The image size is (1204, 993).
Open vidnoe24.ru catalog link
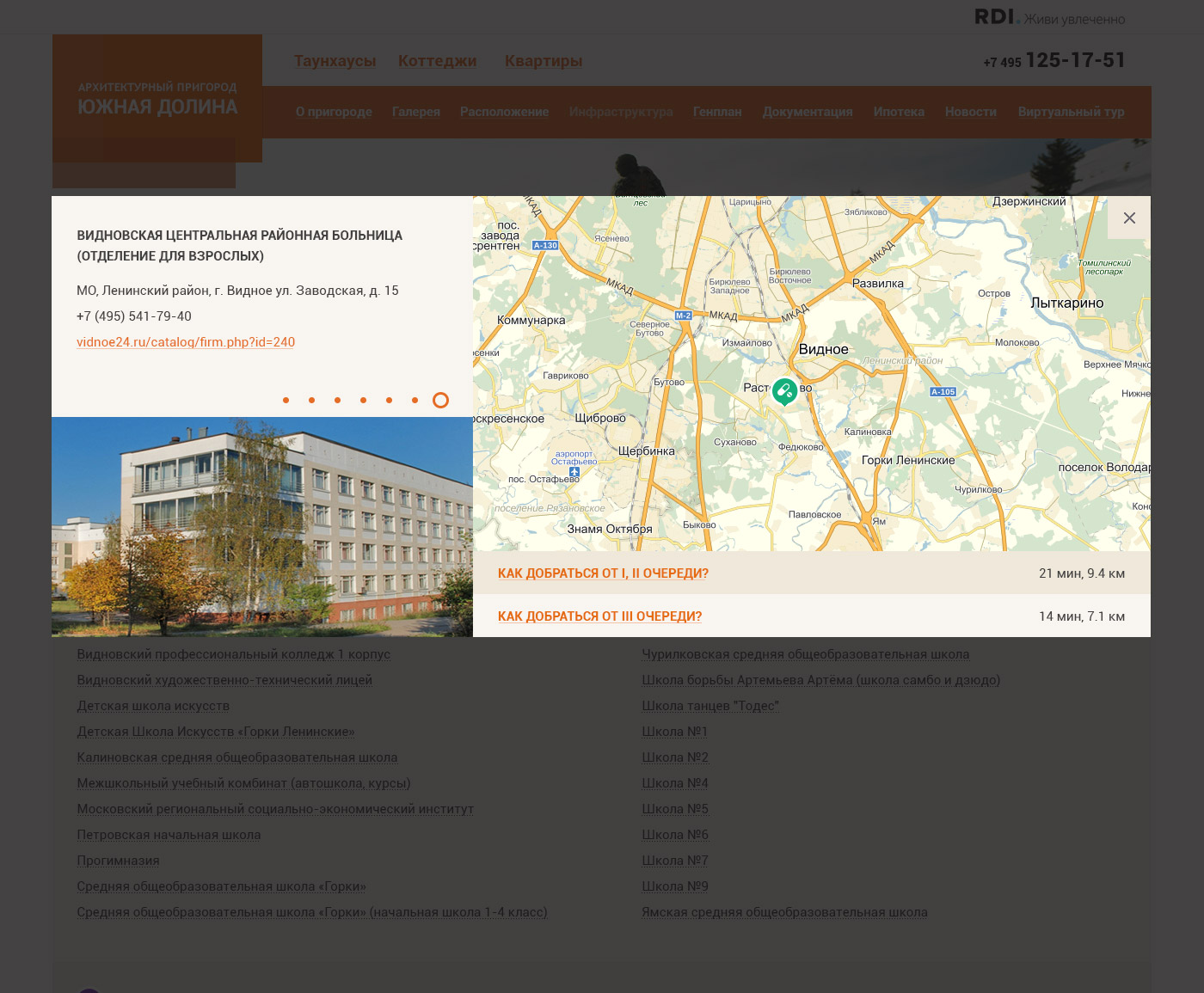pos(186,342)
